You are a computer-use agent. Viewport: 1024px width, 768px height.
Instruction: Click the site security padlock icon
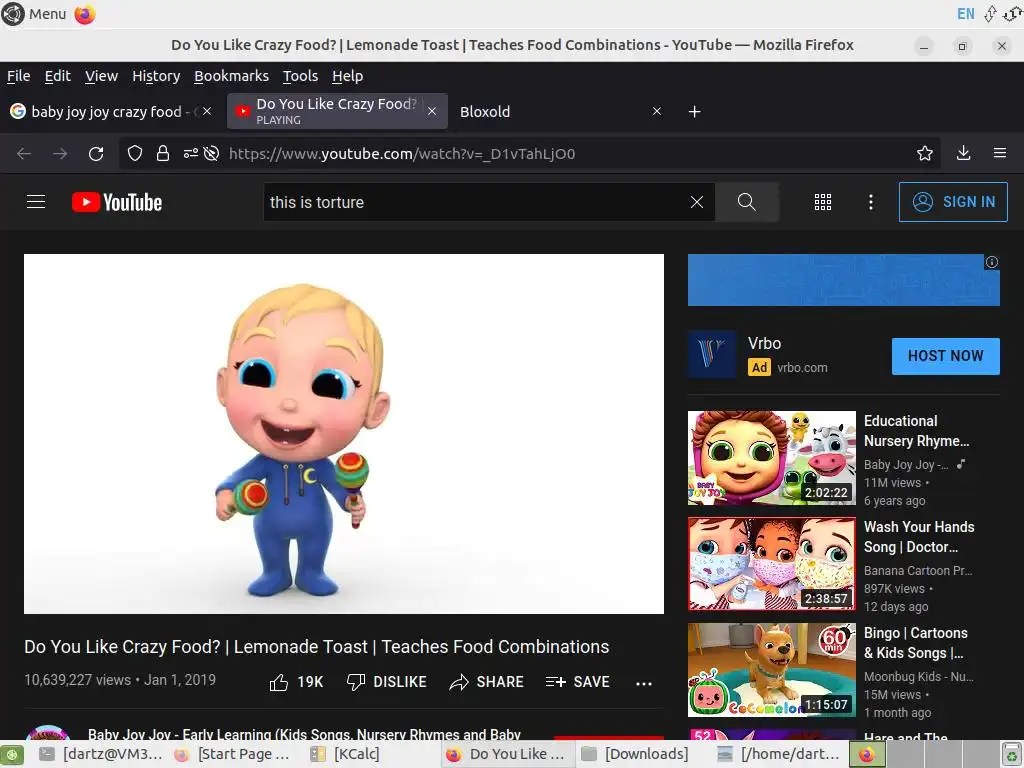point(163,154)
